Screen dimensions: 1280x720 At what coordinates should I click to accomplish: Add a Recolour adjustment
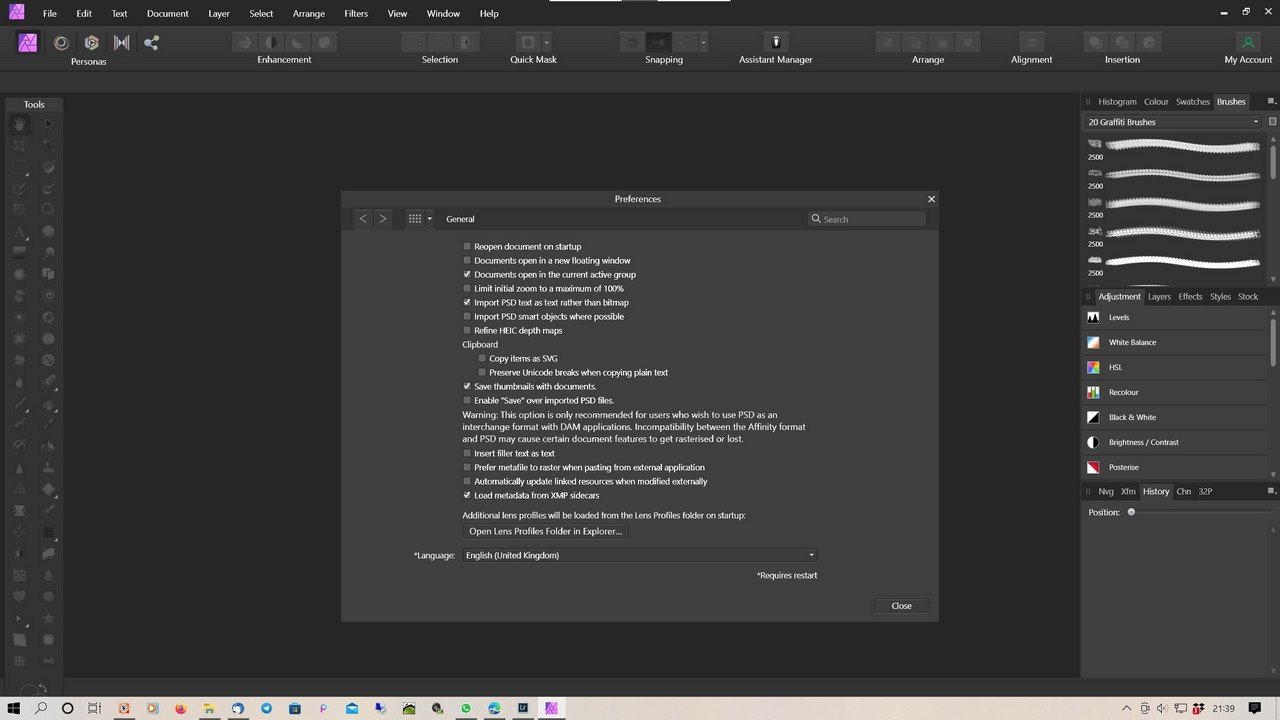[1174, 392]
